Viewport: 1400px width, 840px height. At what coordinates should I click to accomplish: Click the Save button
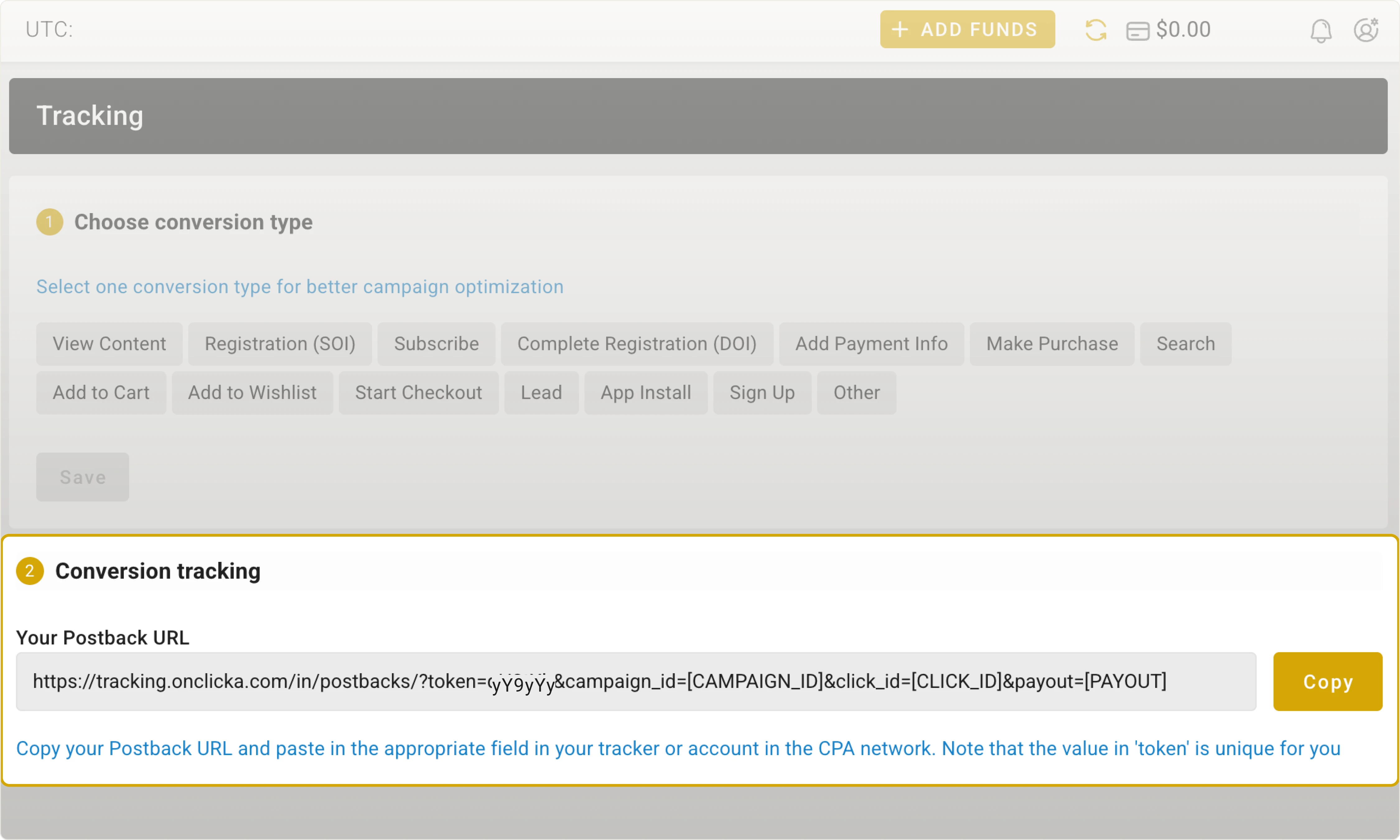82,477
